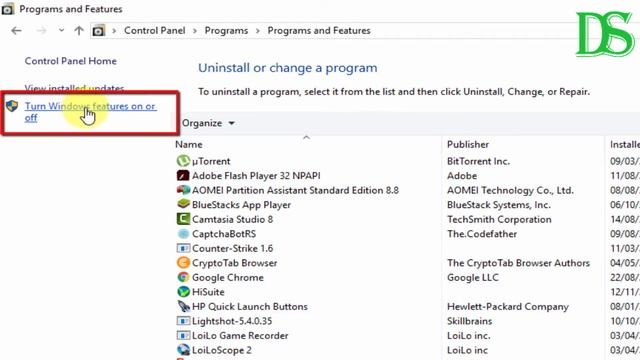Sort by the Installed On column header
This screenshot has height=360, width=640.
(625, 144)
